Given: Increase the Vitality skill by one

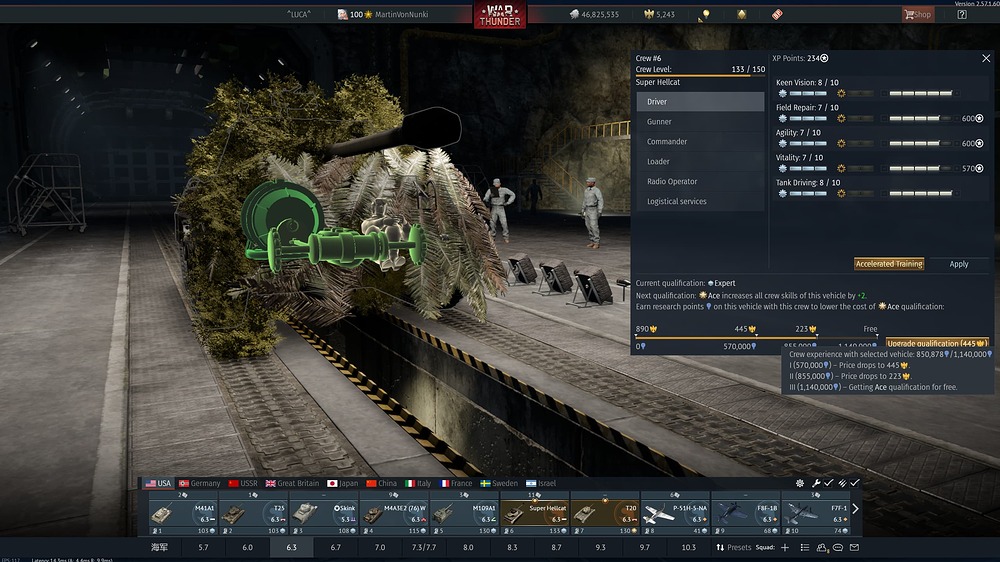Looking at the screenshot, I should point(957,168).
